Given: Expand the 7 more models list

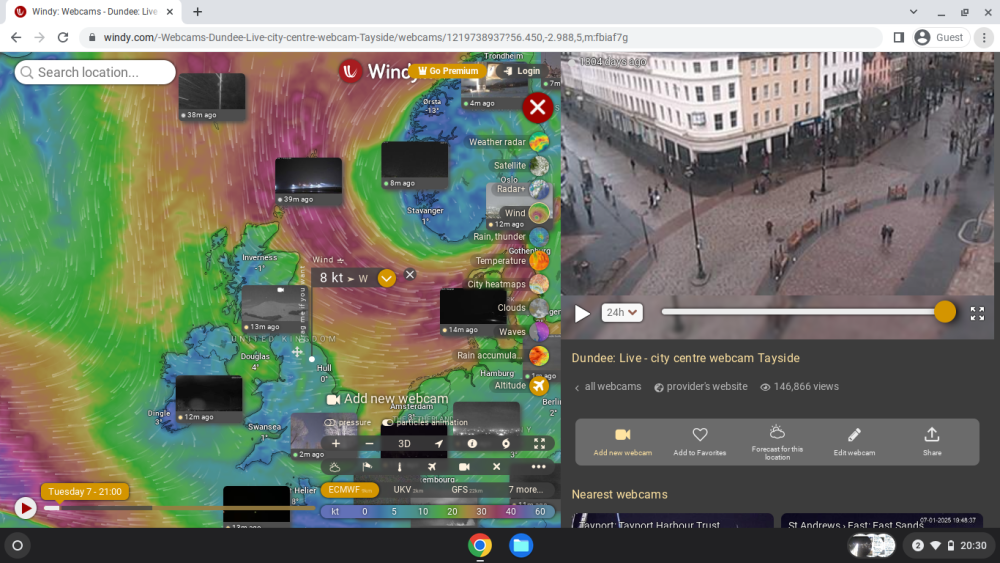Looking at the screenshot, I should [x=526, y=490].
